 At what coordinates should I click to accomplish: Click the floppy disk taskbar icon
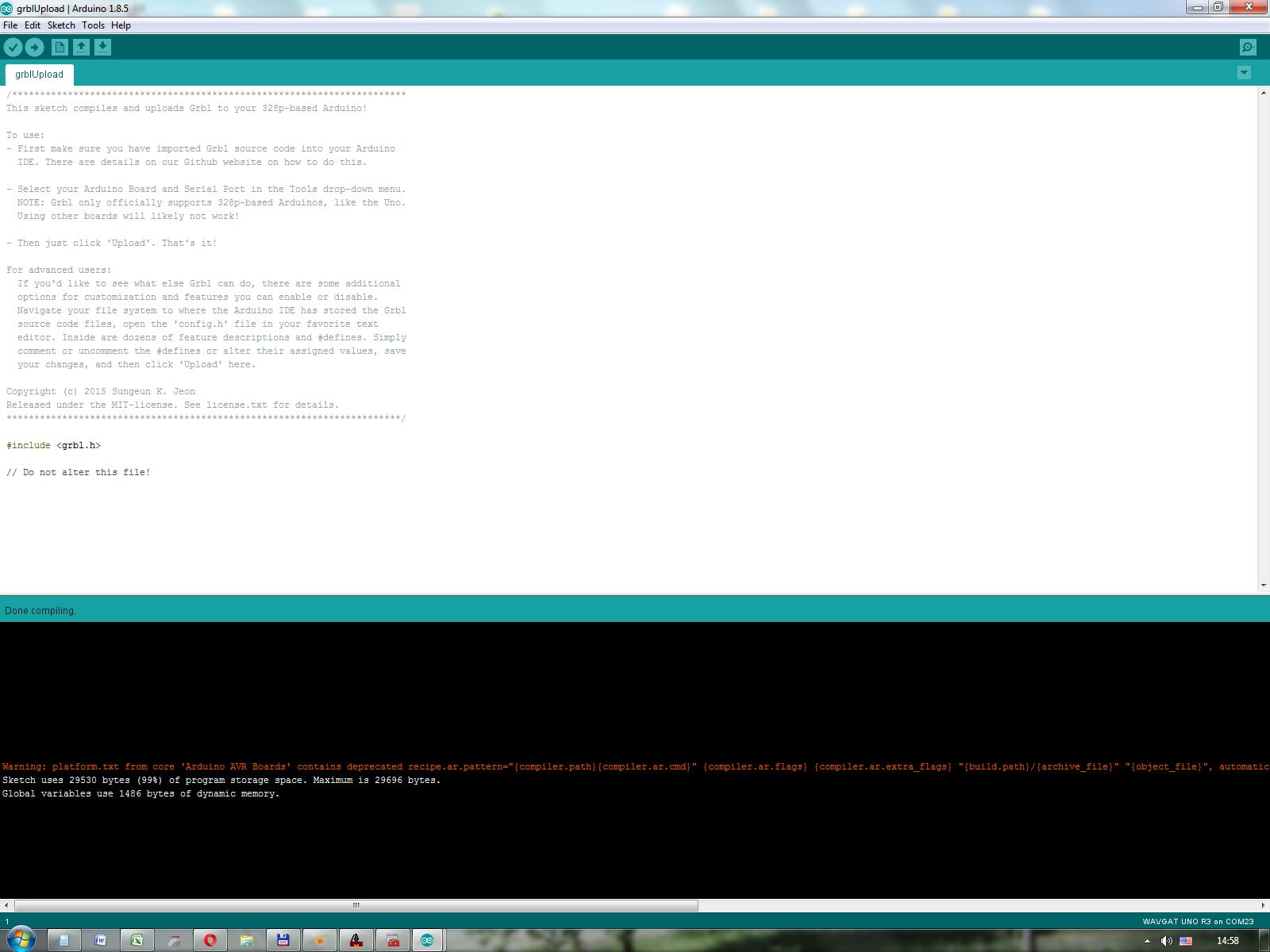(x=283, y=941)
